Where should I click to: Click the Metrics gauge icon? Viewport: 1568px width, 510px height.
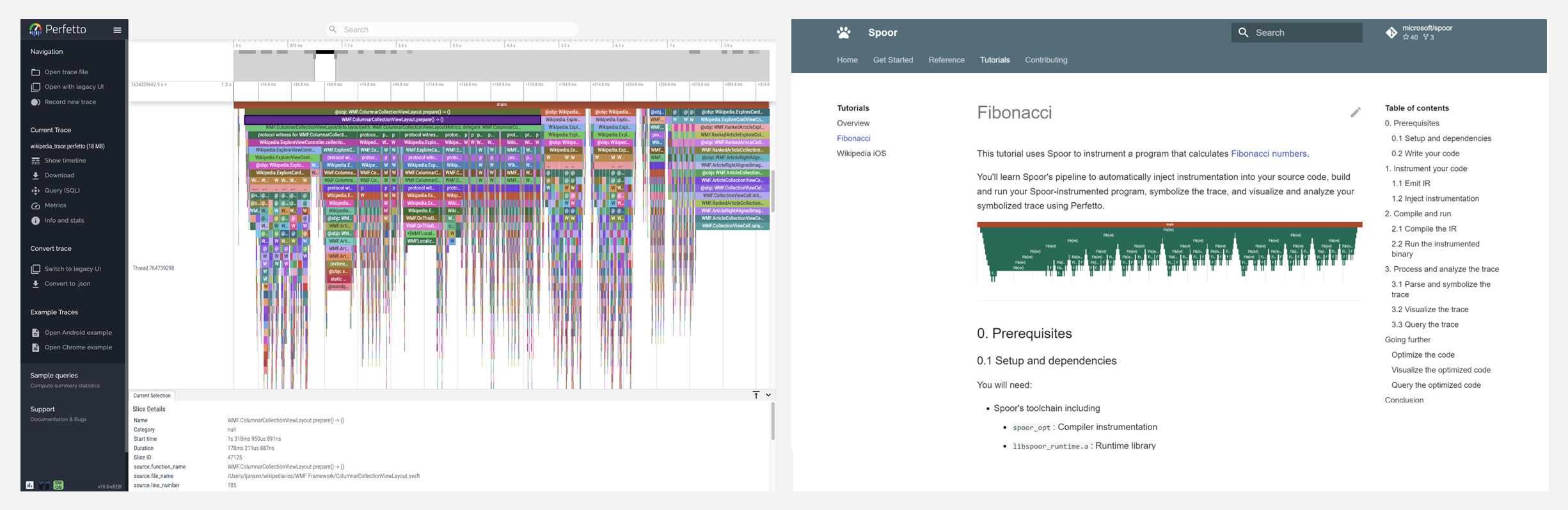coord(36,205)
